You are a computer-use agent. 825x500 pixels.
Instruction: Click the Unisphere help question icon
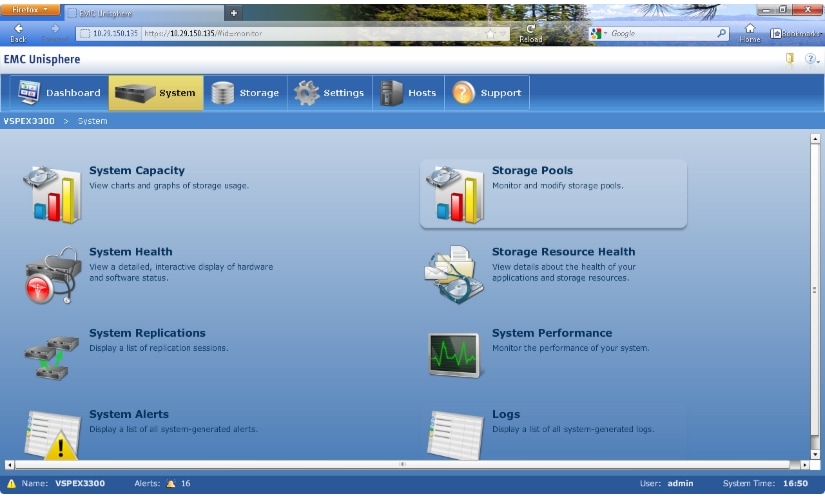(811, 59)
